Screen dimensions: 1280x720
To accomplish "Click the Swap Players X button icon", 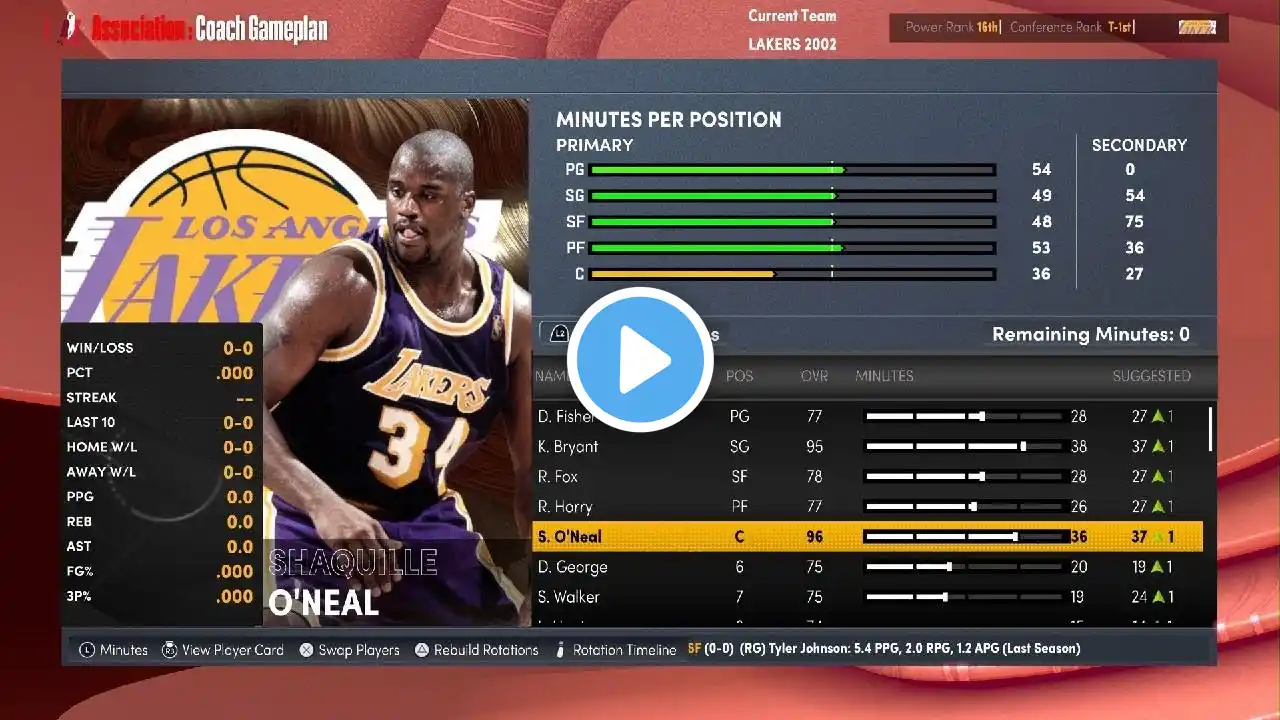I will [307, 650].
